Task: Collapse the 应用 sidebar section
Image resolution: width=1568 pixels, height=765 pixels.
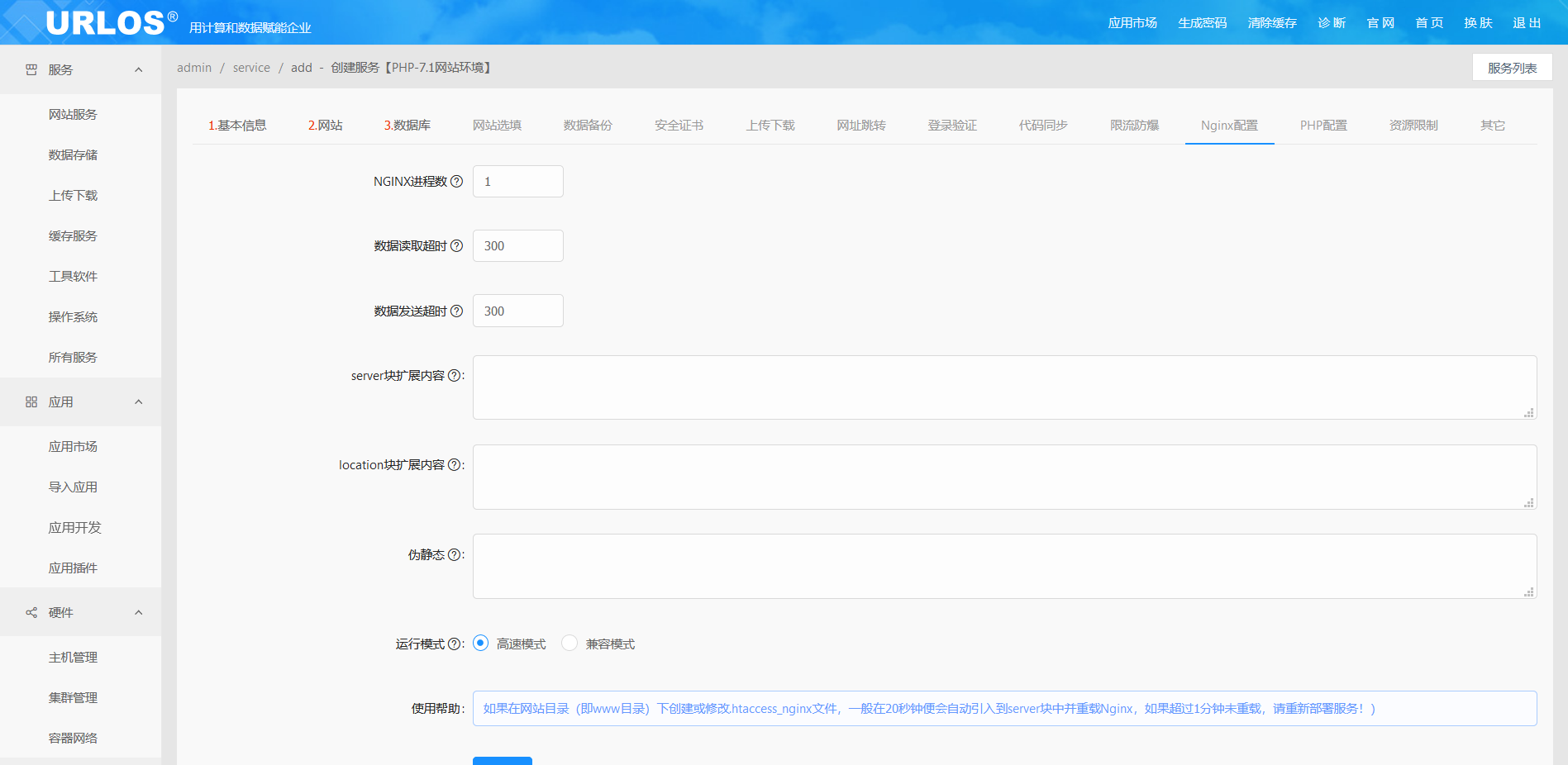Action: click(x=138, y=402)
